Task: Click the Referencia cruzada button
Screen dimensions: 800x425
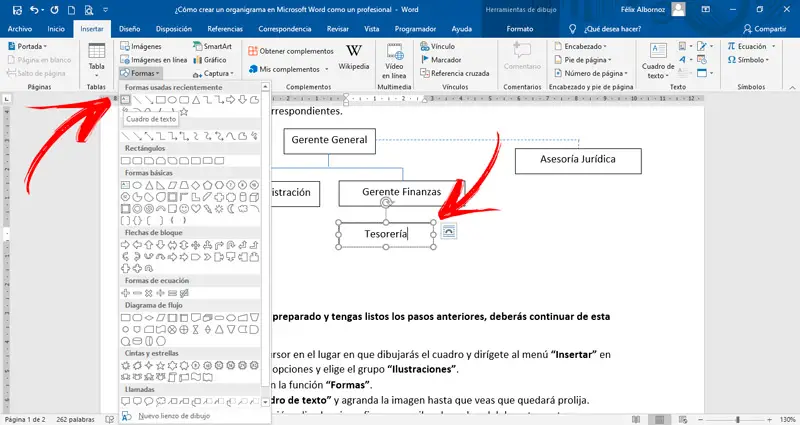Action: click(x=455, y=73)
